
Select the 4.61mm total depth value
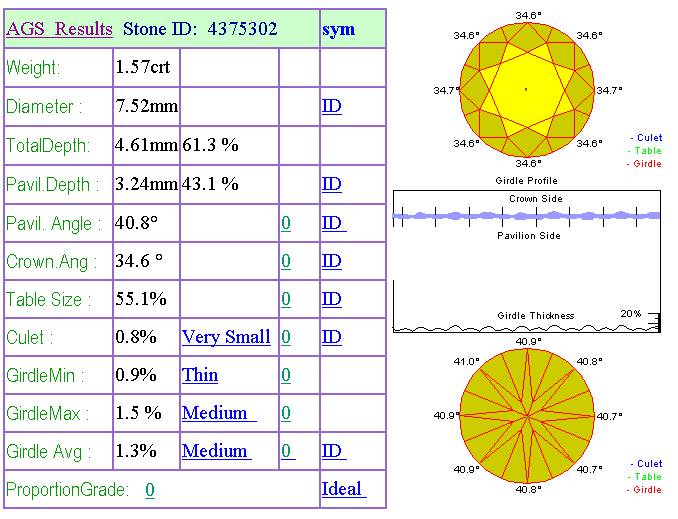pos(146,145)
